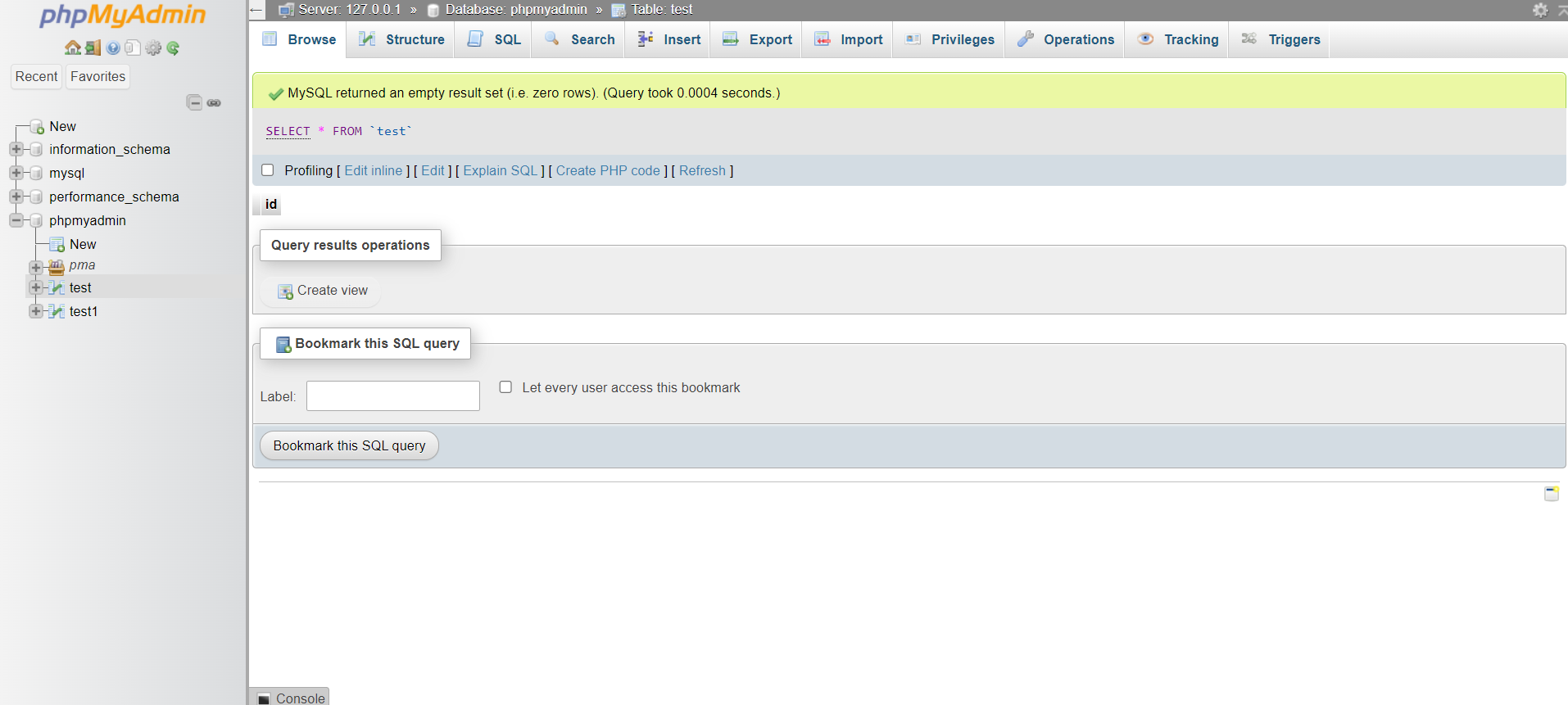This screenshot has width=1568, height=705.
Task: Click the Bookmark this SQL query button
Action: tap(349, 445)
